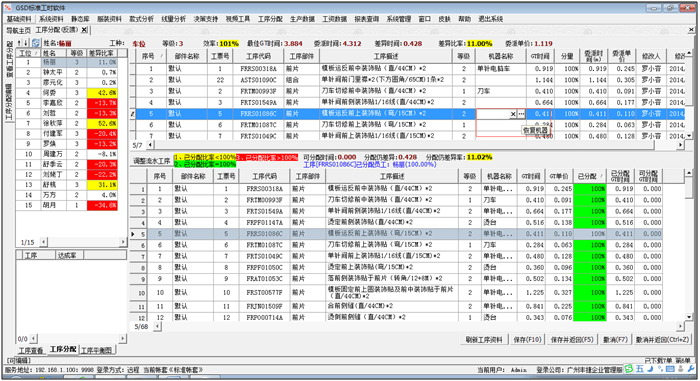Close the 工序分配(反馈) tab with its X
700x381 pixels.
tap(84, 30)
